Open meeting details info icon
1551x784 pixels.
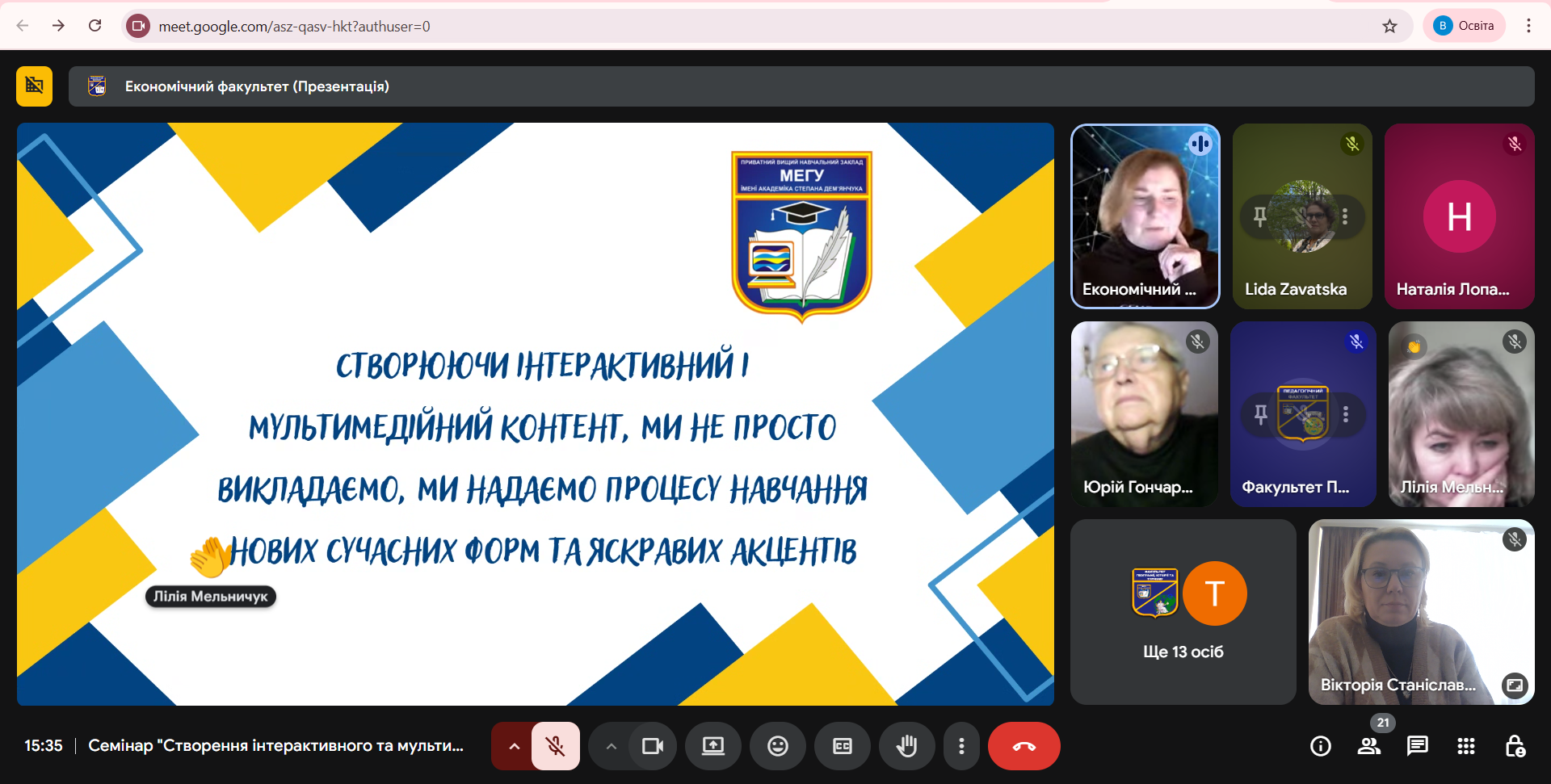click(1320, 746)
